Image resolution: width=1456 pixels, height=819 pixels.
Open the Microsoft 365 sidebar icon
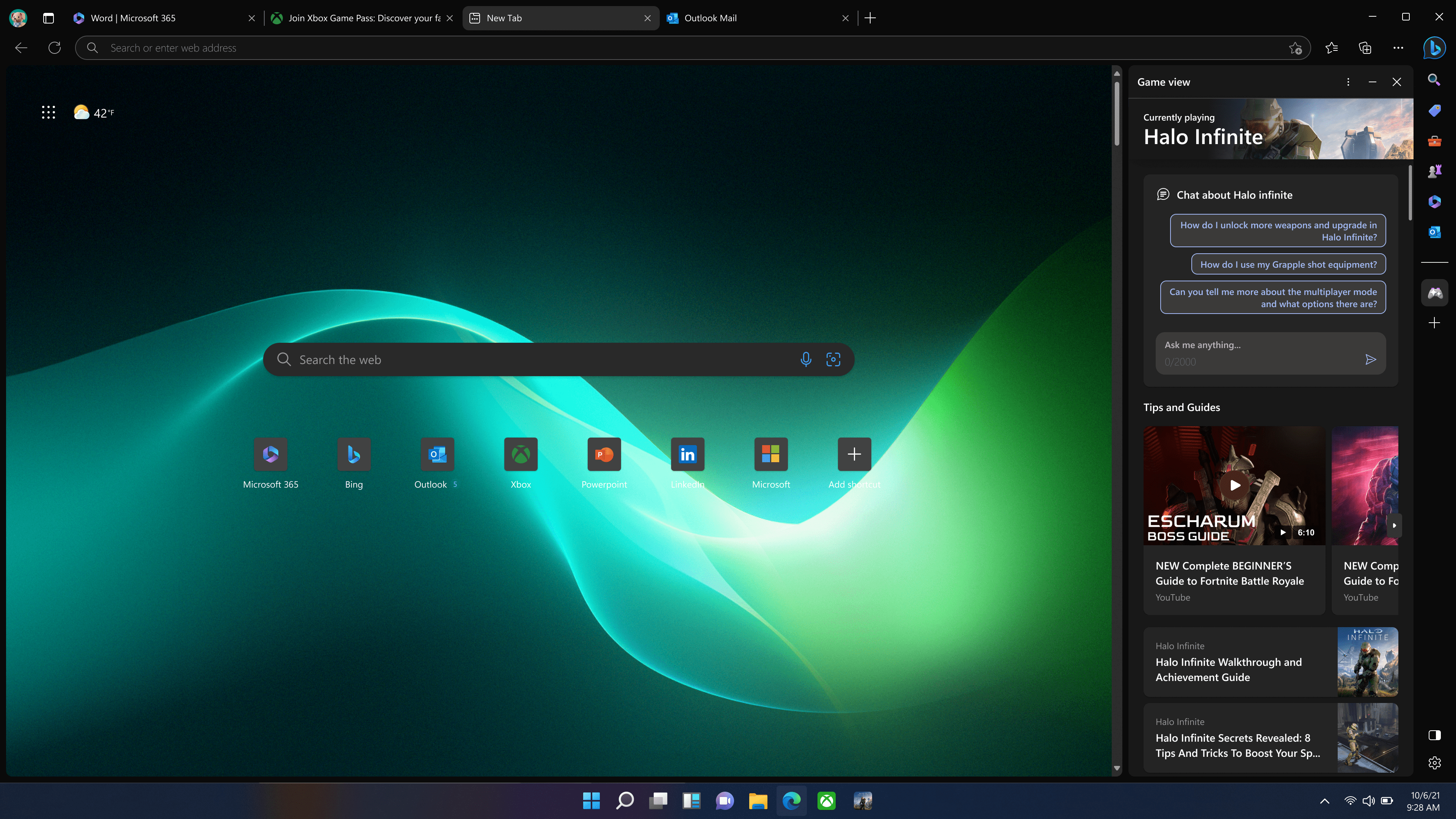coord(1434,202)
